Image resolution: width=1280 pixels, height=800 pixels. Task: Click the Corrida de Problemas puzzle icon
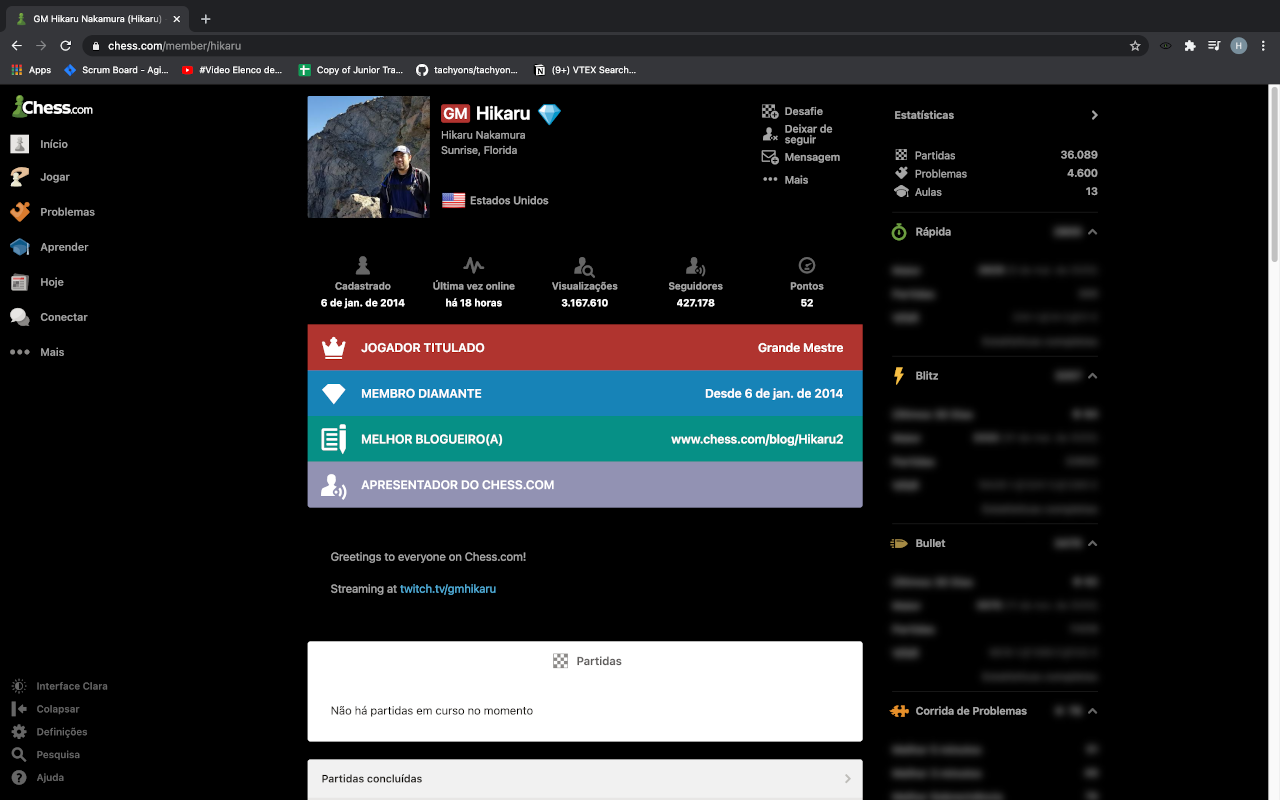(x=899, y=711)
